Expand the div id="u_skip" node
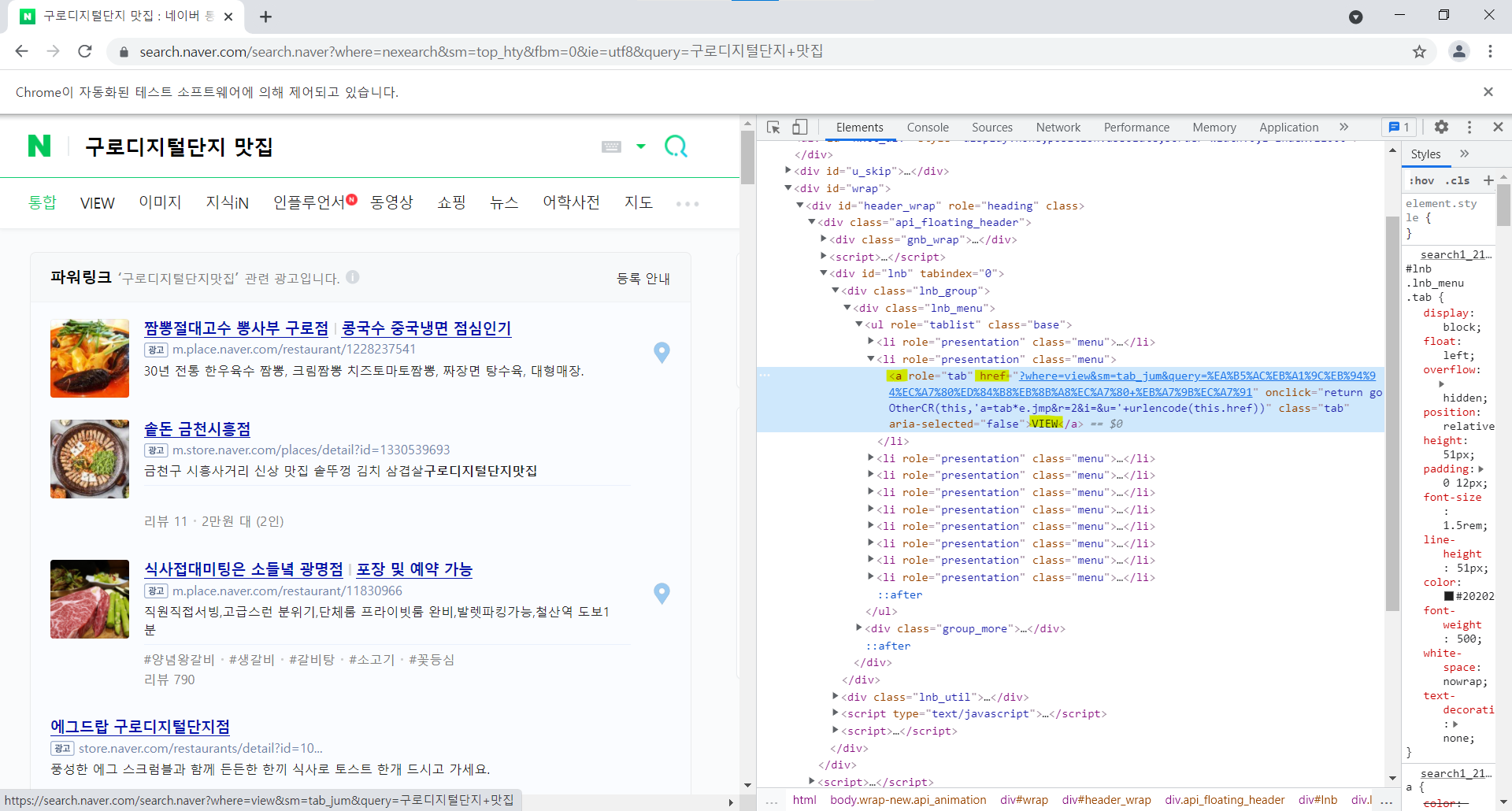 (x=788, y=170)
